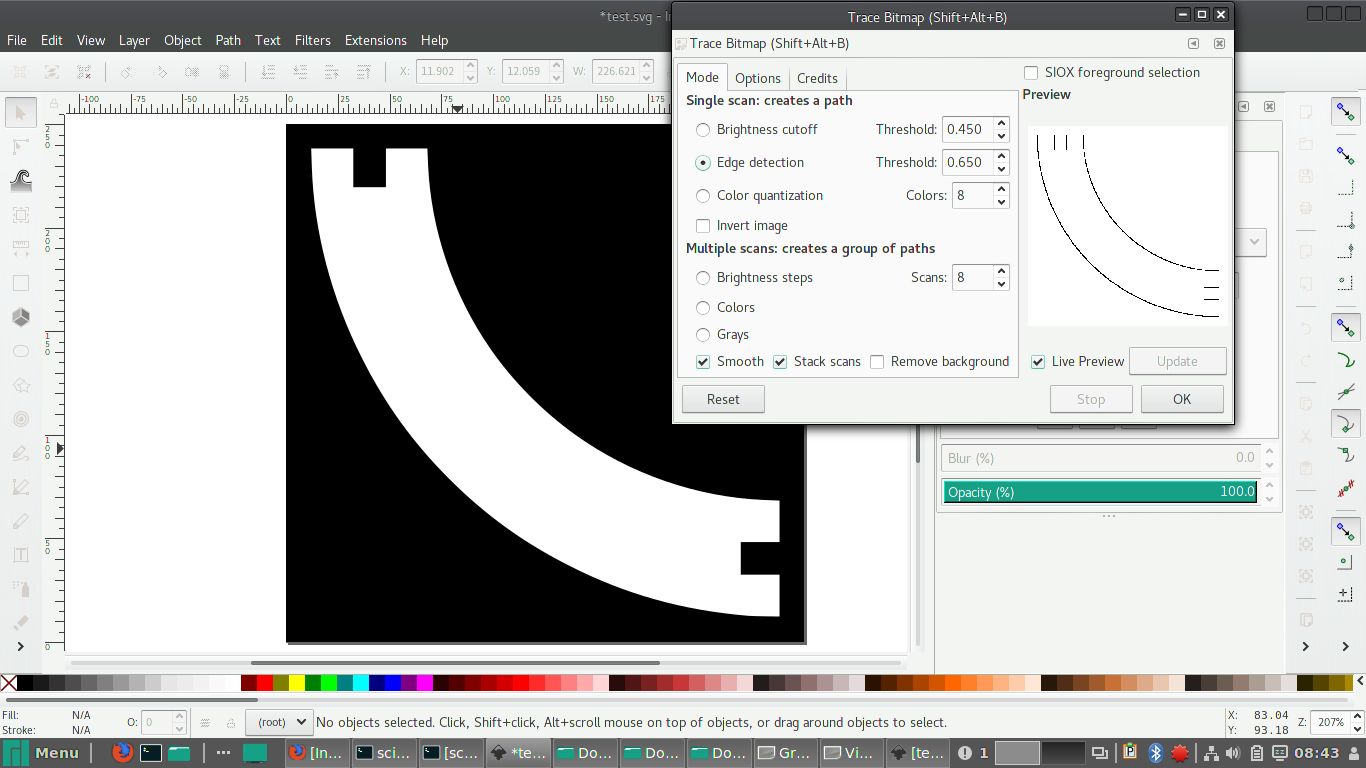Select the Selector arrow tool
1366x768 pixels.
tap(20, 113)
